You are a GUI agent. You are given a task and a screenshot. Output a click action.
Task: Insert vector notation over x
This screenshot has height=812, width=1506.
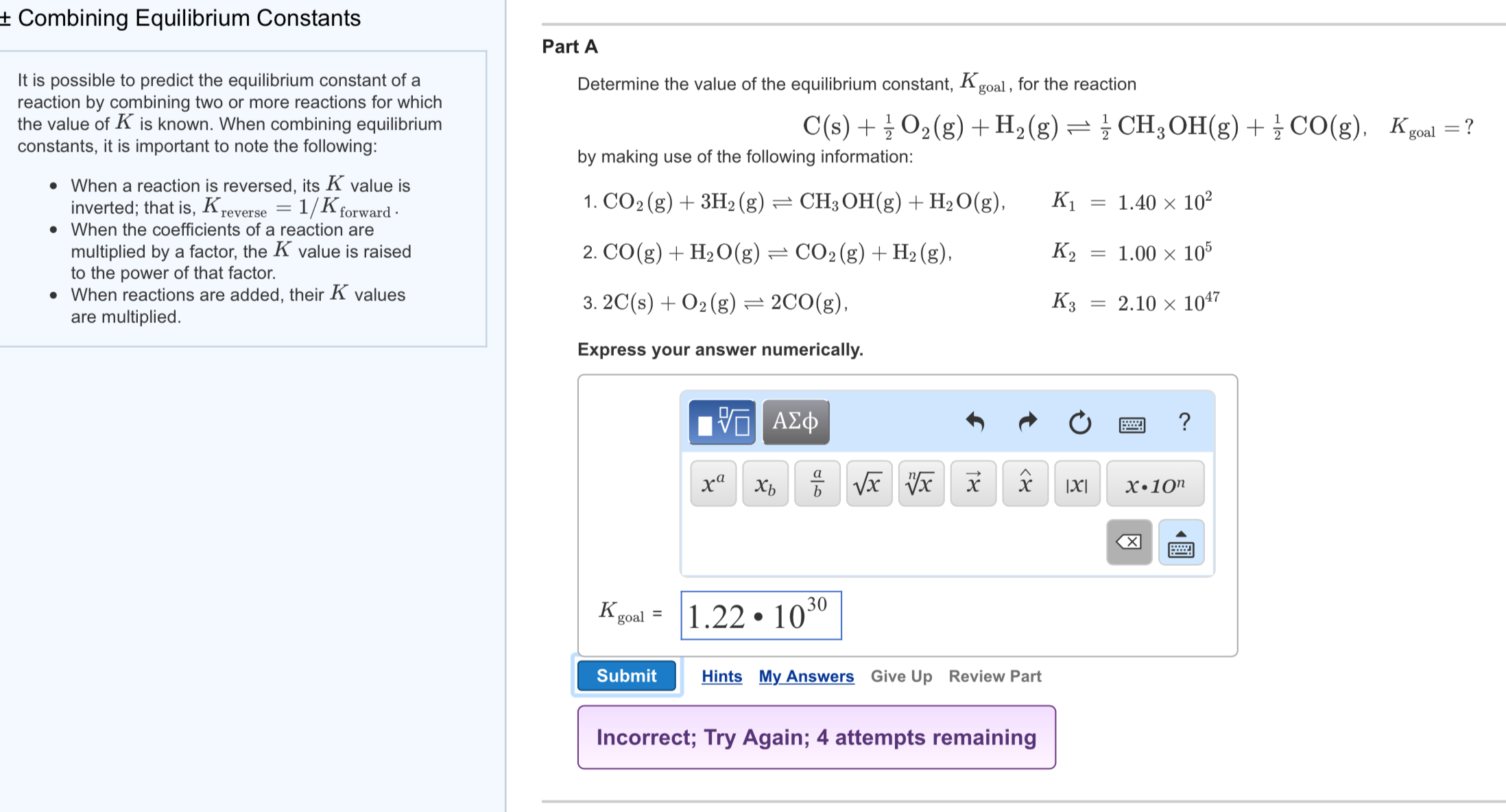(x=972, y=483)
